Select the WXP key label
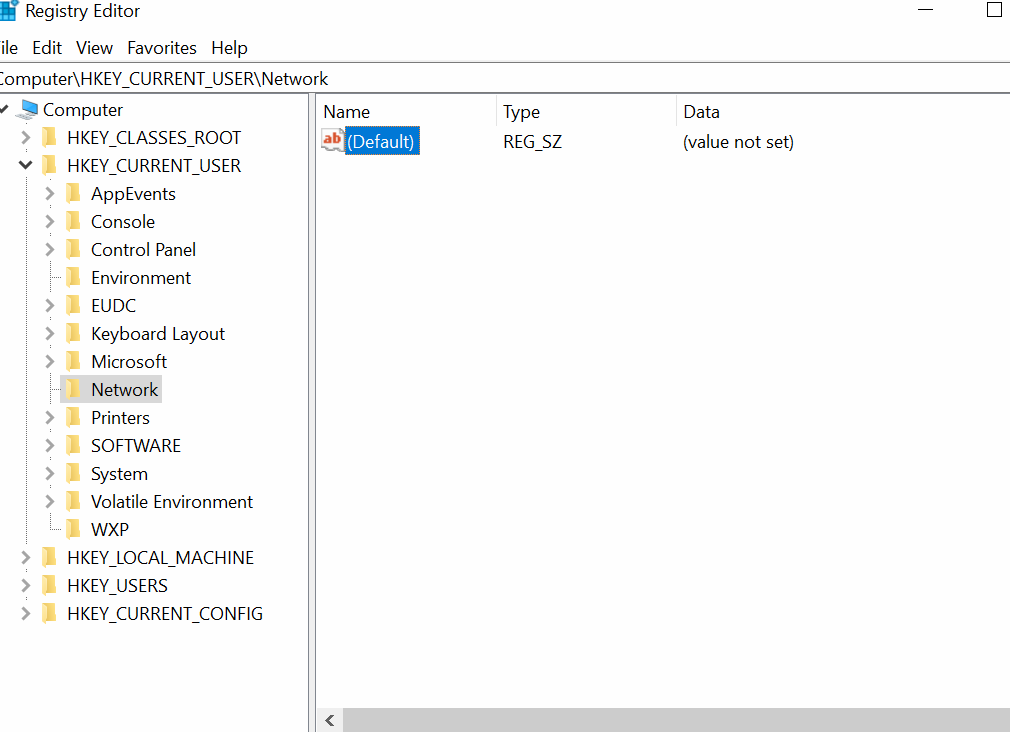This screenshot has height=732, width=1010. [x=110, y=529]
